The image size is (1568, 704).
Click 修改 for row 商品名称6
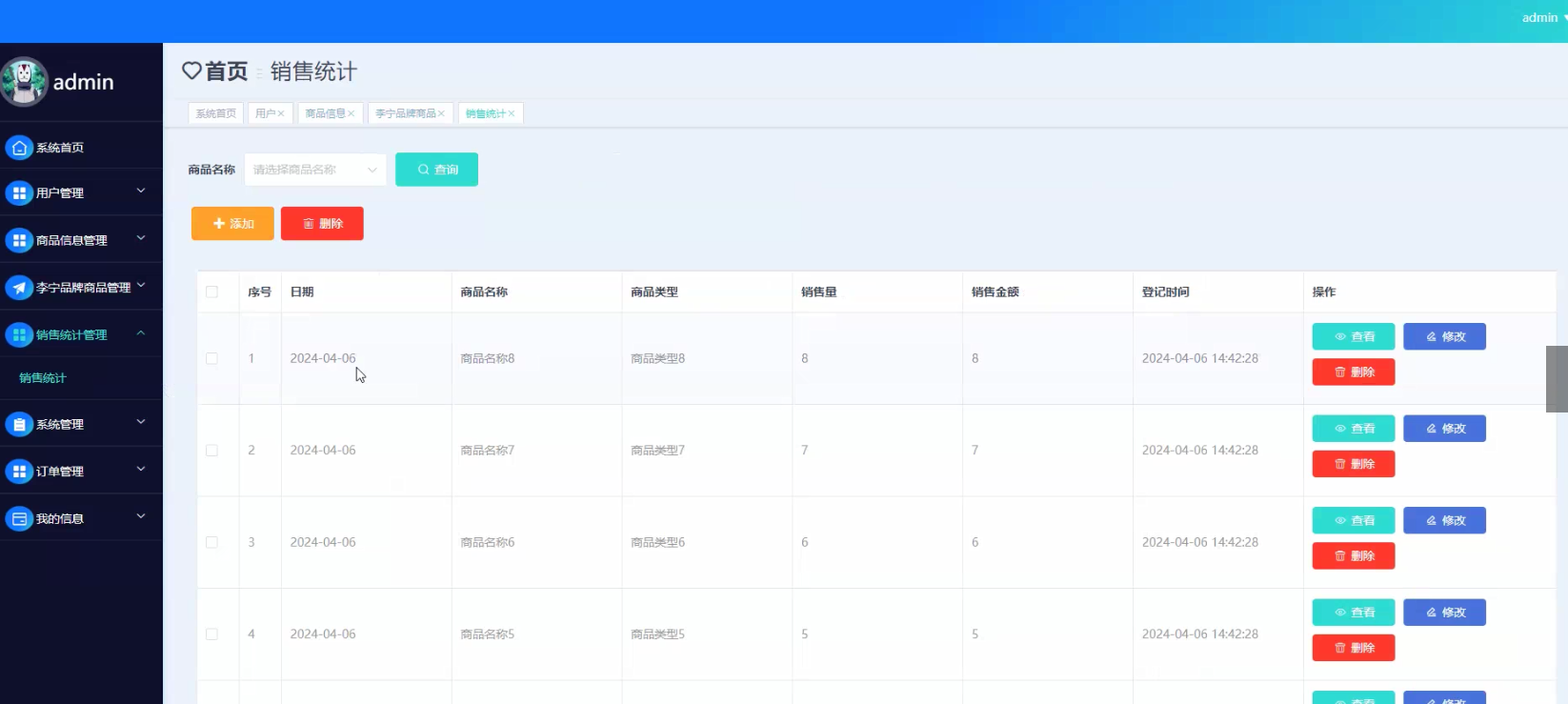(1444, 520)
